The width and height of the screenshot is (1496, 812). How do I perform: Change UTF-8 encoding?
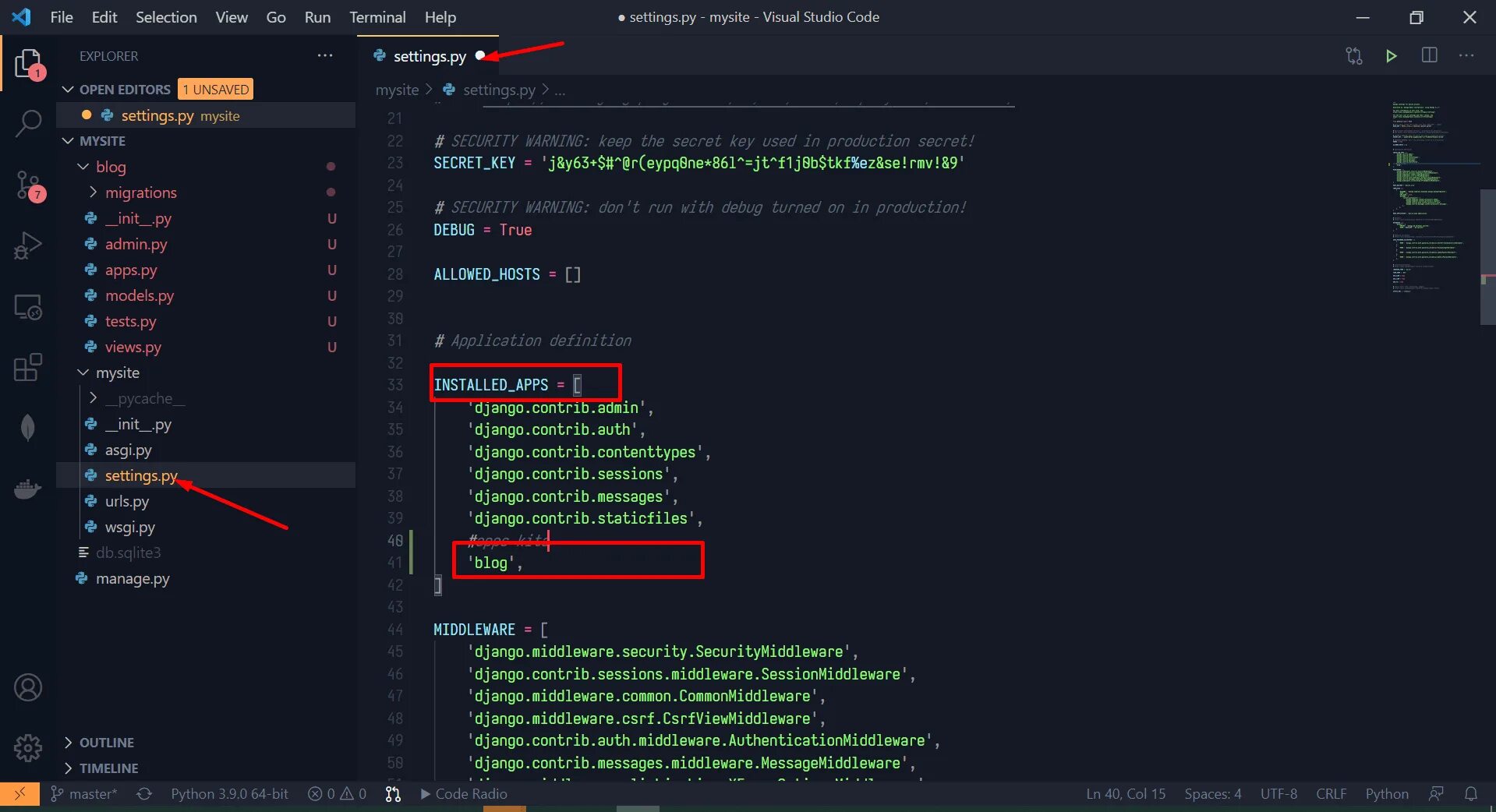1278,793
